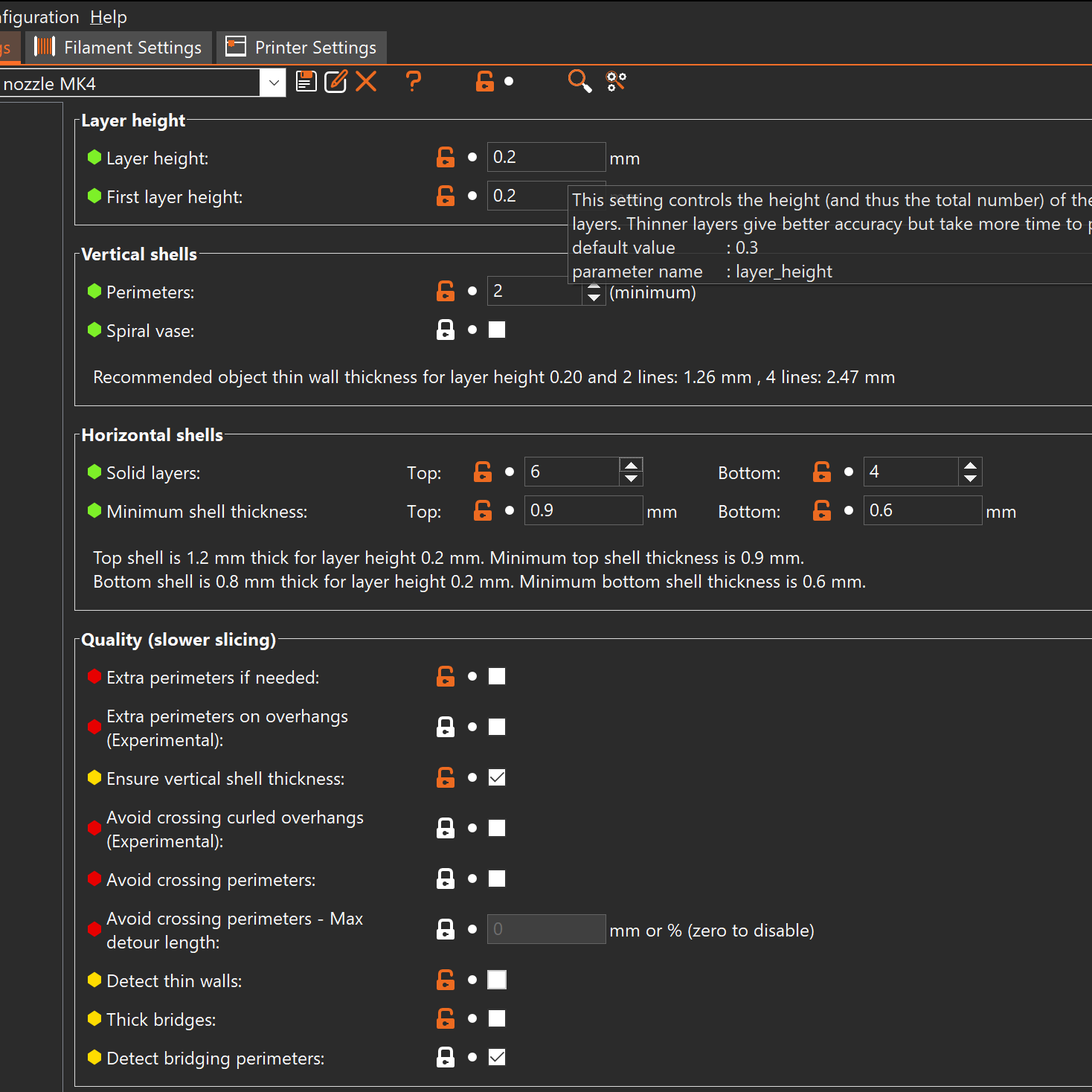The image size is (1092, 1092).
Task: Click the lock icon for Solid layers Top
Action: point(483,472)
